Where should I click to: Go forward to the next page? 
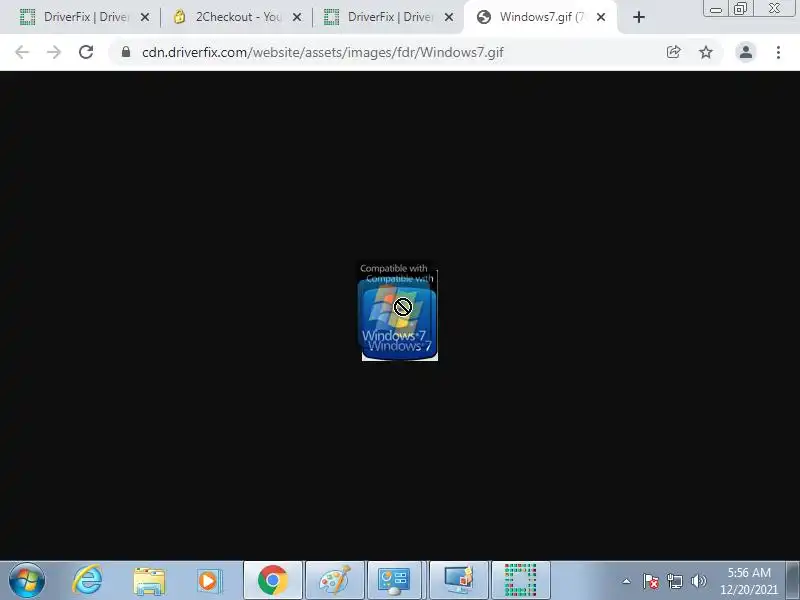point(54,52)
